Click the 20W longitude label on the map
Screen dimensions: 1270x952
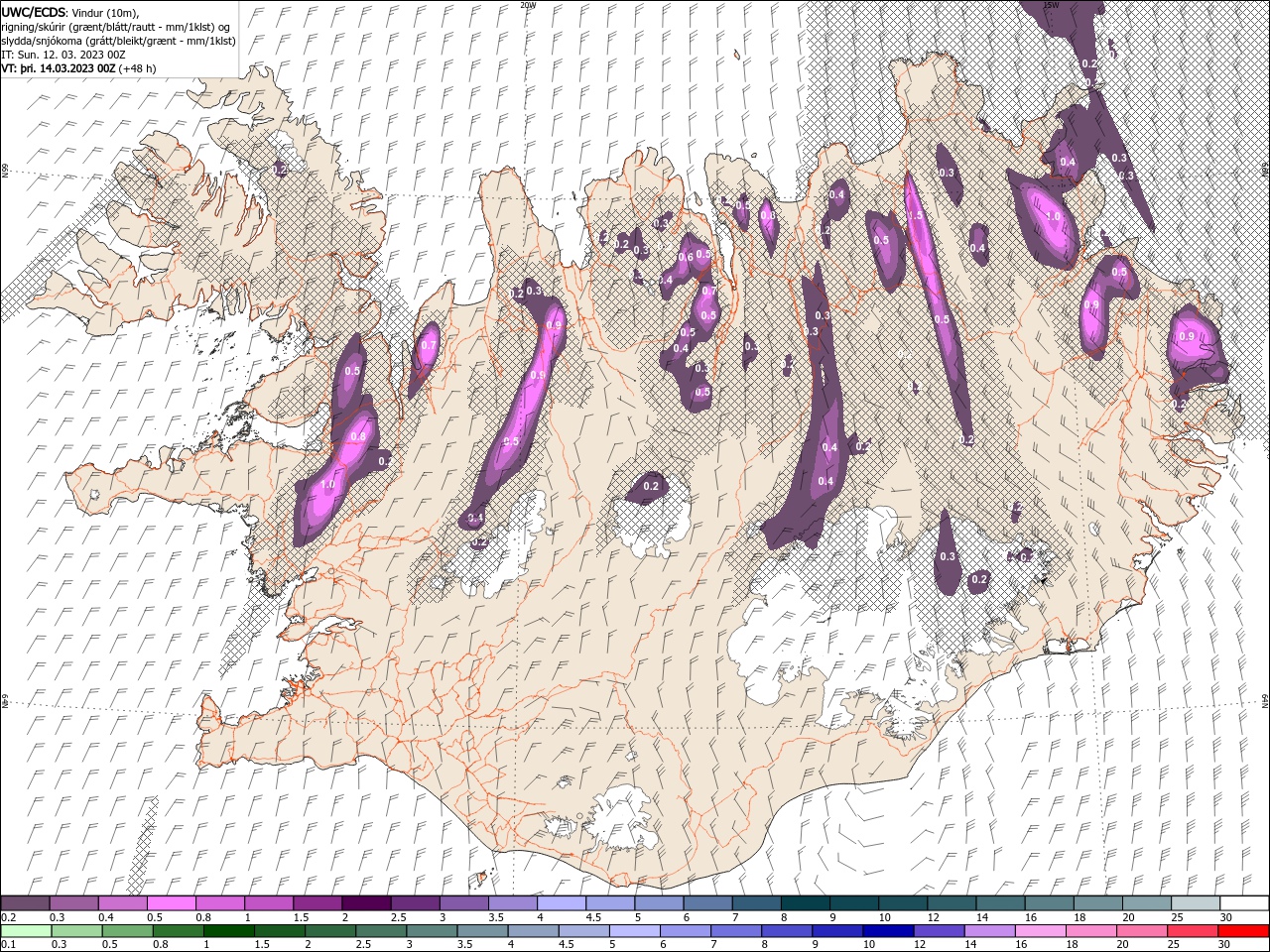[529, 5]
